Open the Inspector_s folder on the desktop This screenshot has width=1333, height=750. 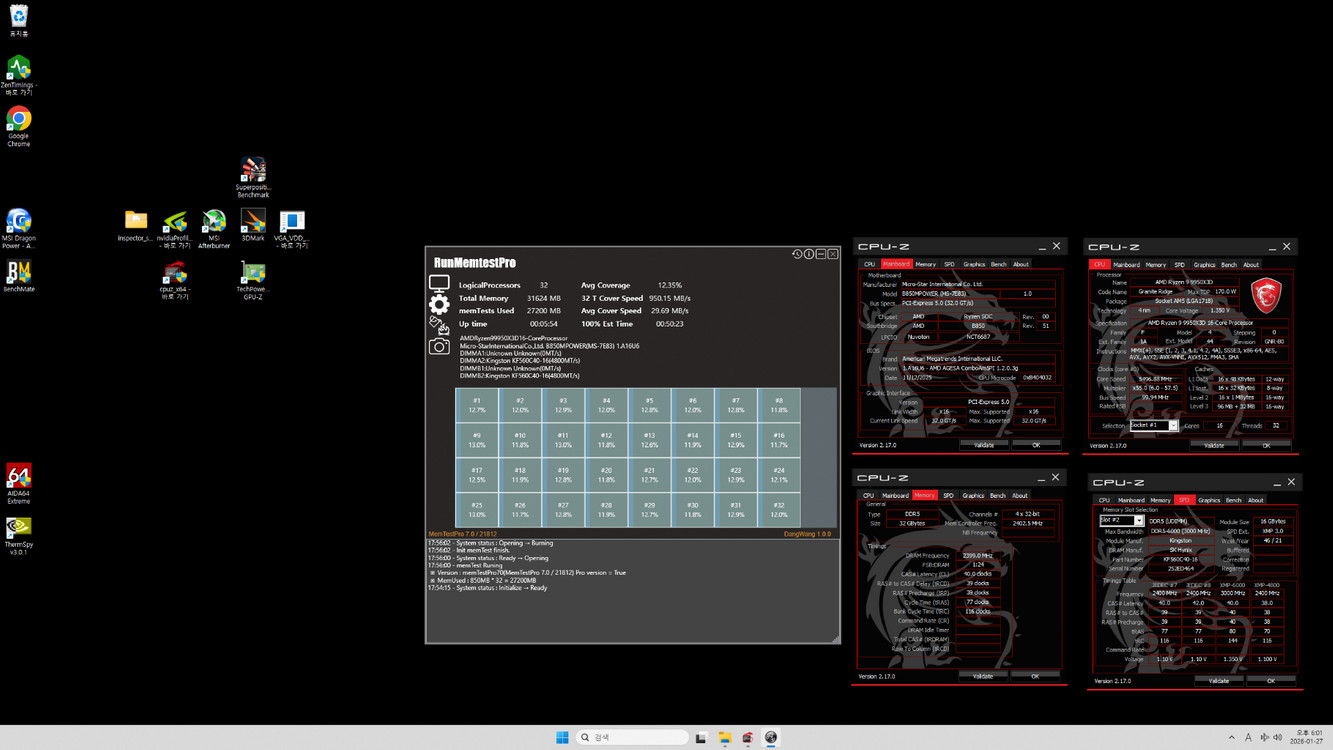click(136, 226)
